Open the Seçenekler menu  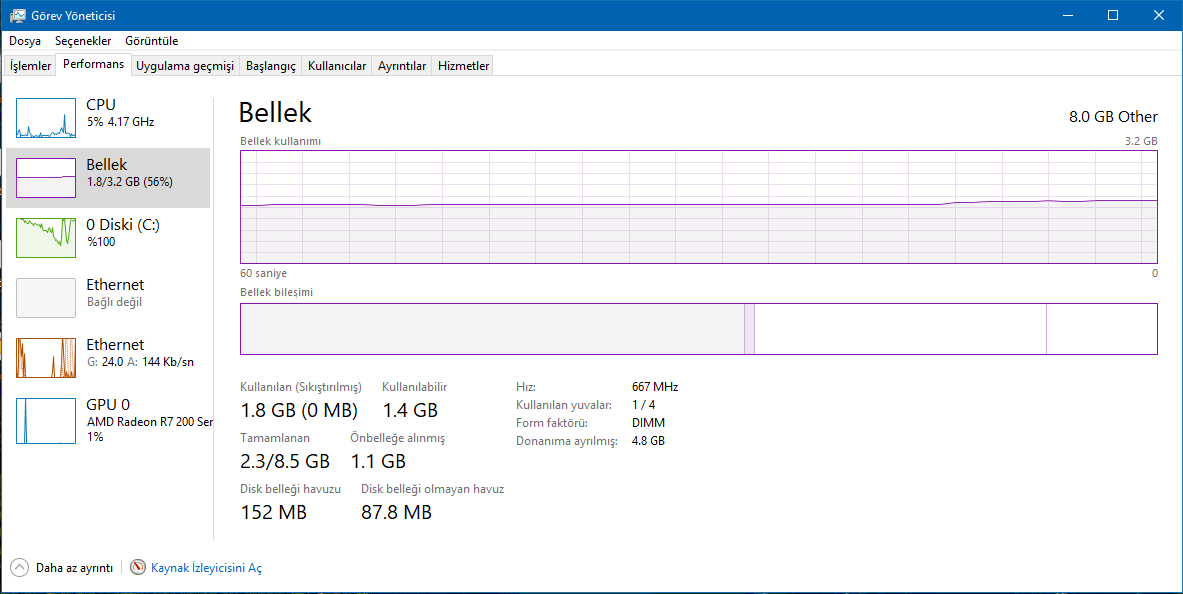click(83, 41)
